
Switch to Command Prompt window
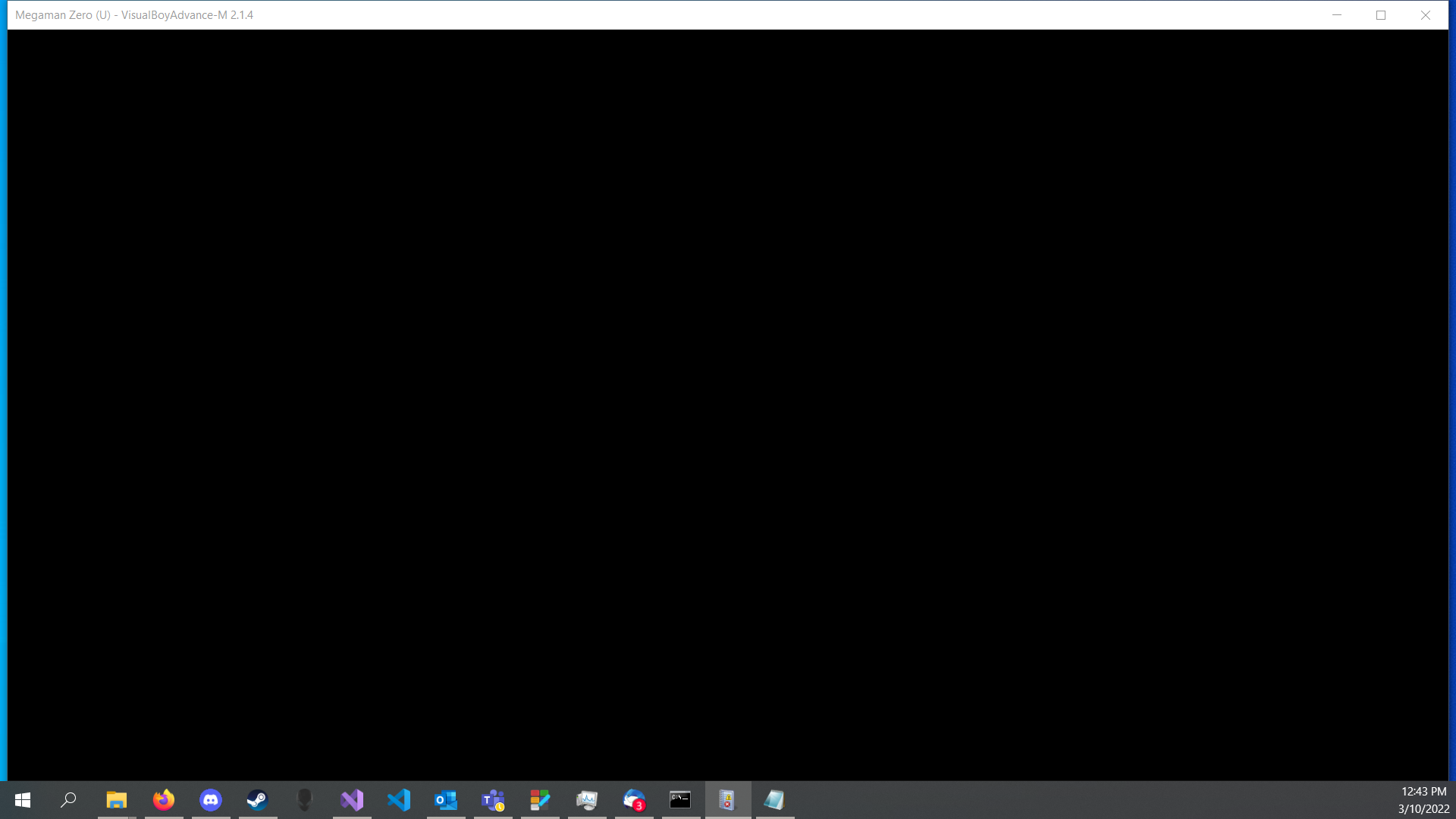[x=680, y=800]
